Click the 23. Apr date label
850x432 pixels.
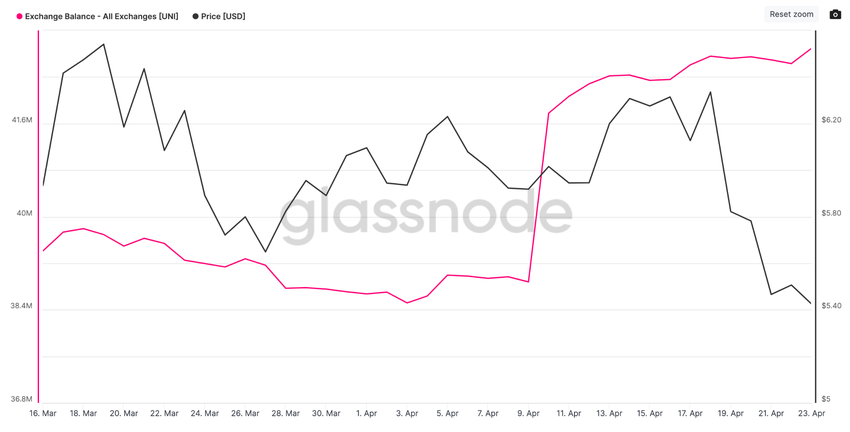tap(810, 413)
